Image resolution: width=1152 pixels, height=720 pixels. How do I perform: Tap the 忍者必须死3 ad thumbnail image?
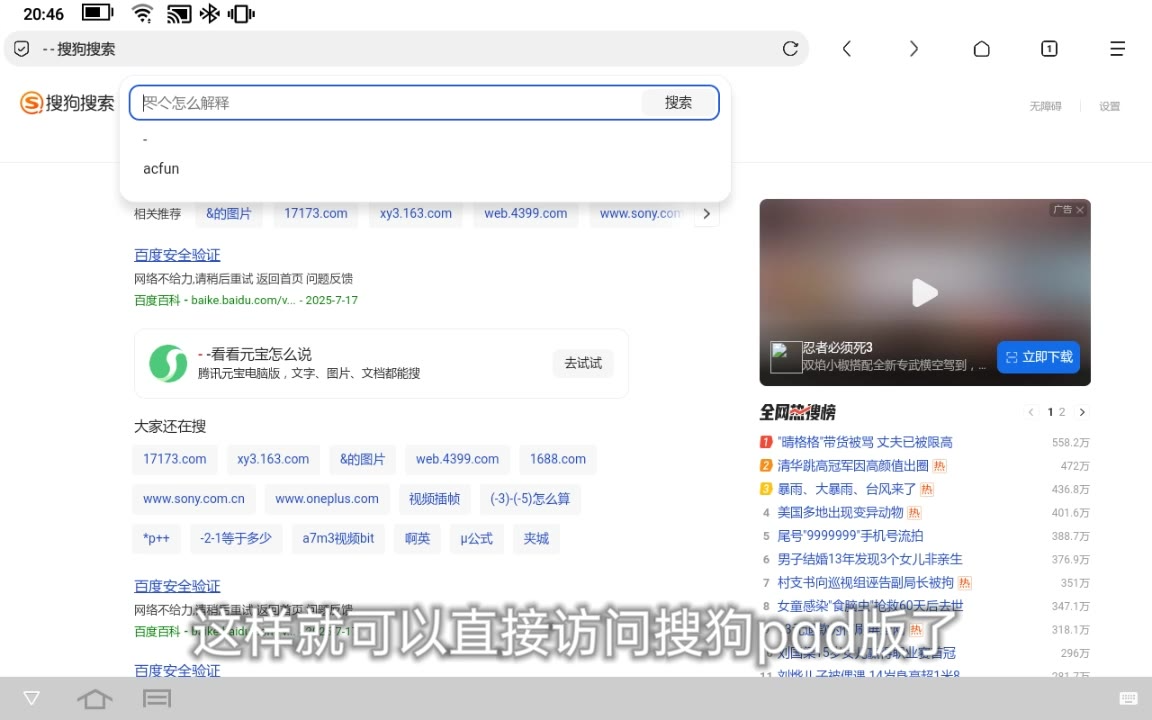(x=785, y=358)
